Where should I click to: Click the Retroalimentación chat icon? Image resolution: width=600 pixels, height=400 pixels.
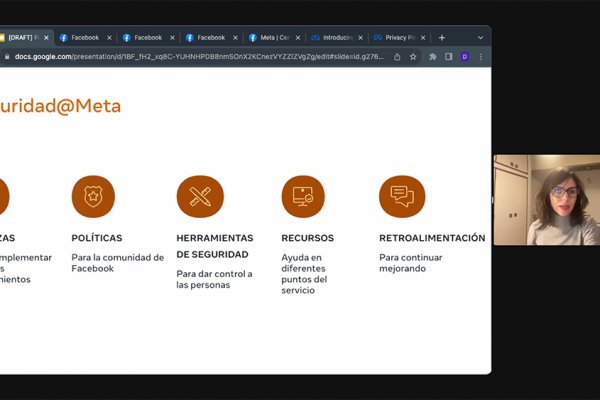pos(402,196)
